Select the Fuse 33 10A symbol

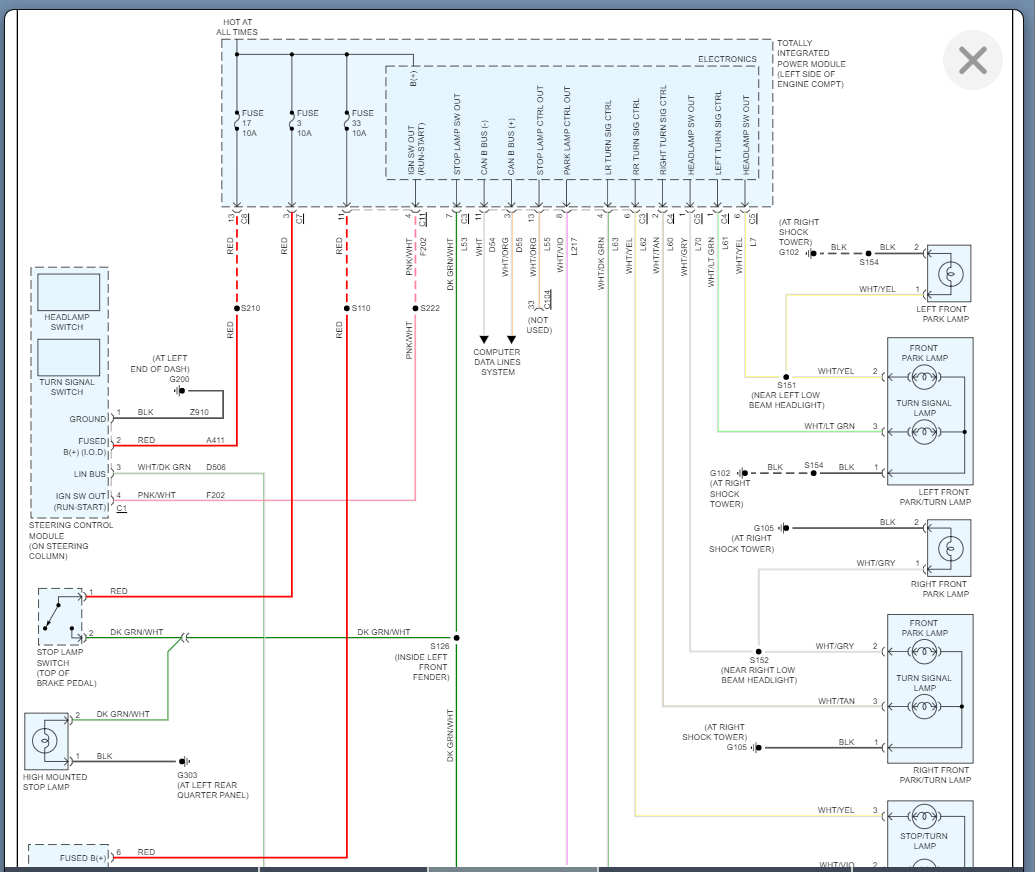pyautogui.click(x=347, y=123)
